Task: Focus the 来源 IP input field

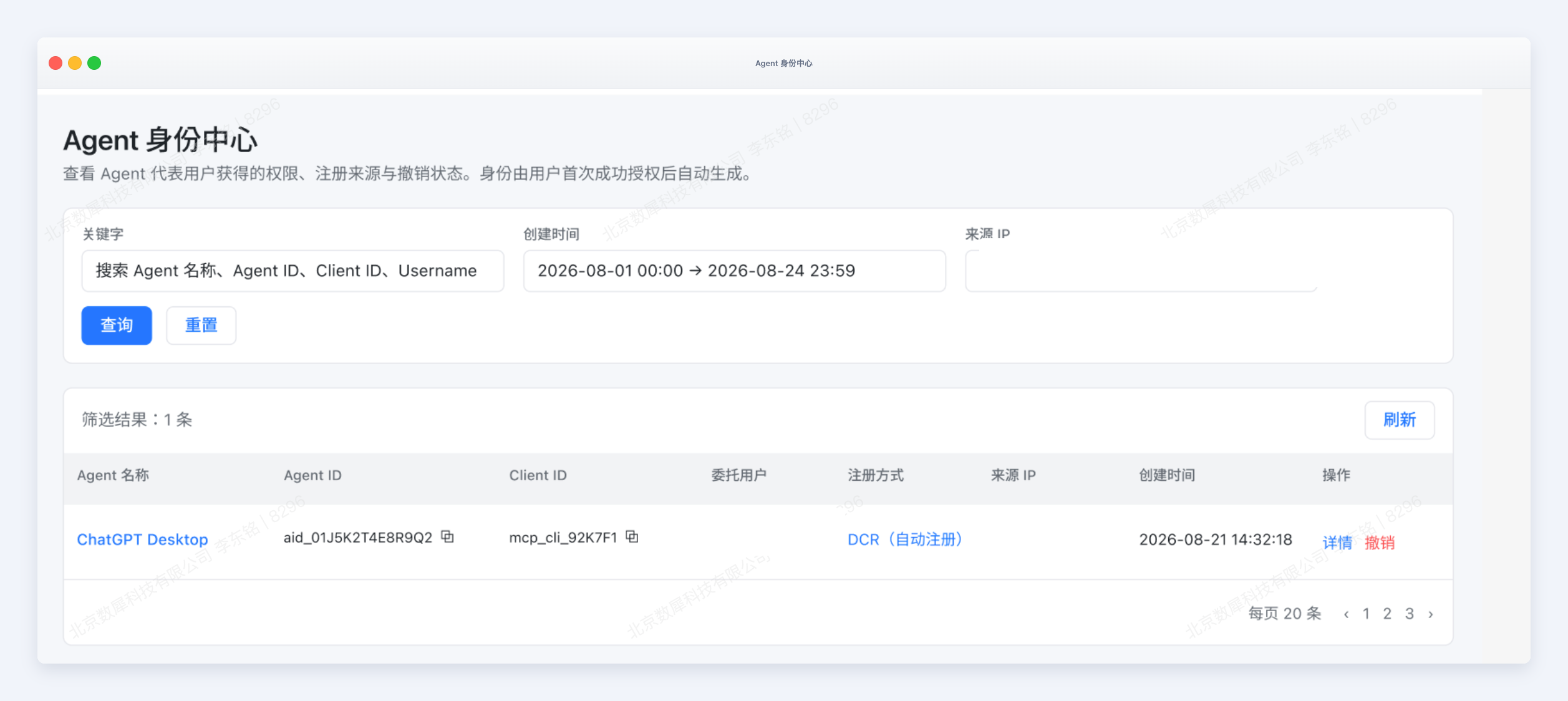Action: point(1141,271)
